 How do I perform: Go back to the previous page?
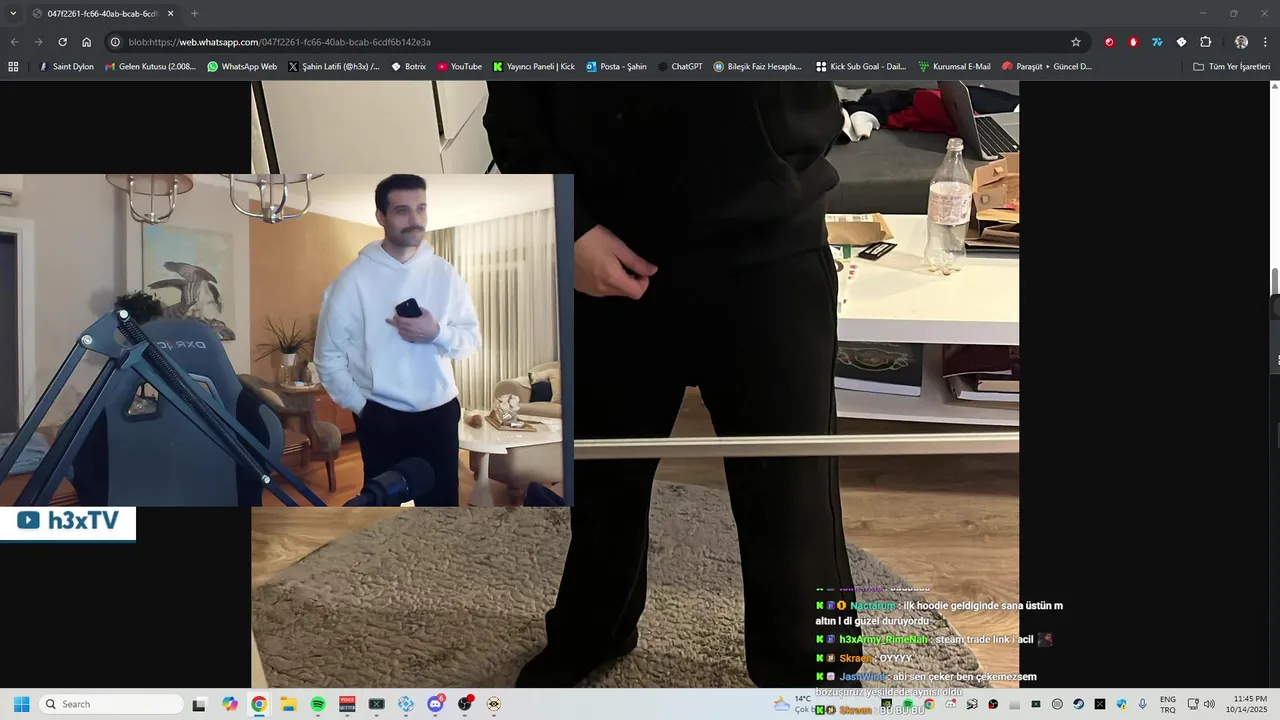tap(14, 42)
